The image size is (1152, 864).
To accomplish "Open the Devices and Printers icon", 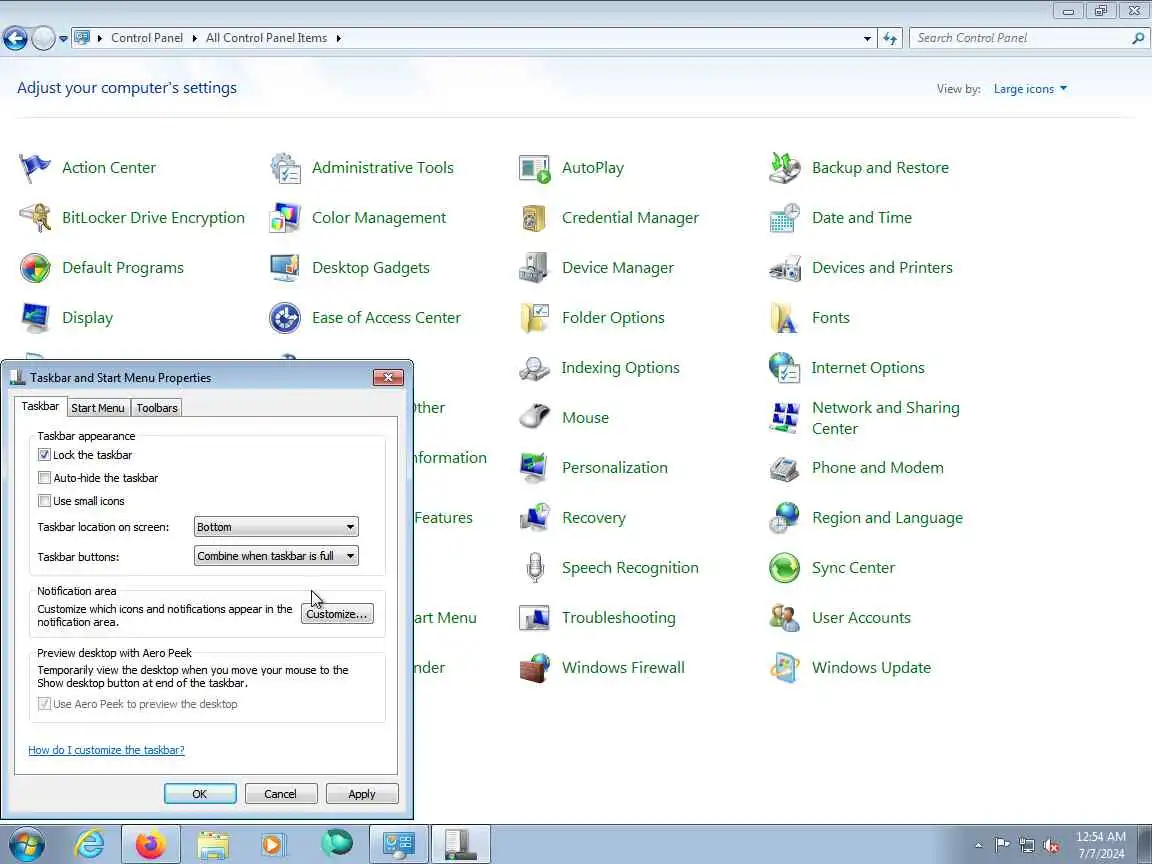I will [785, 268].
